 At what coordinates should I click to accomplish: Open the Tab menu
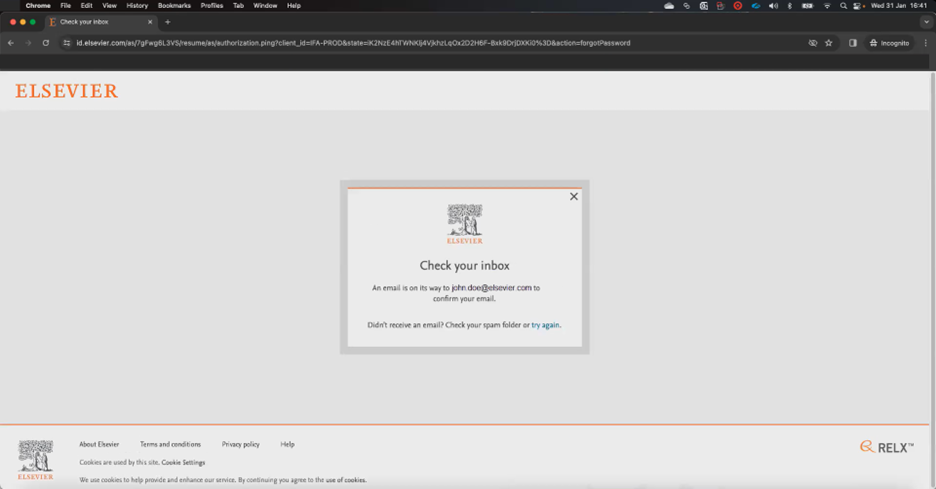pyautogui.click(x=238, y=5)
